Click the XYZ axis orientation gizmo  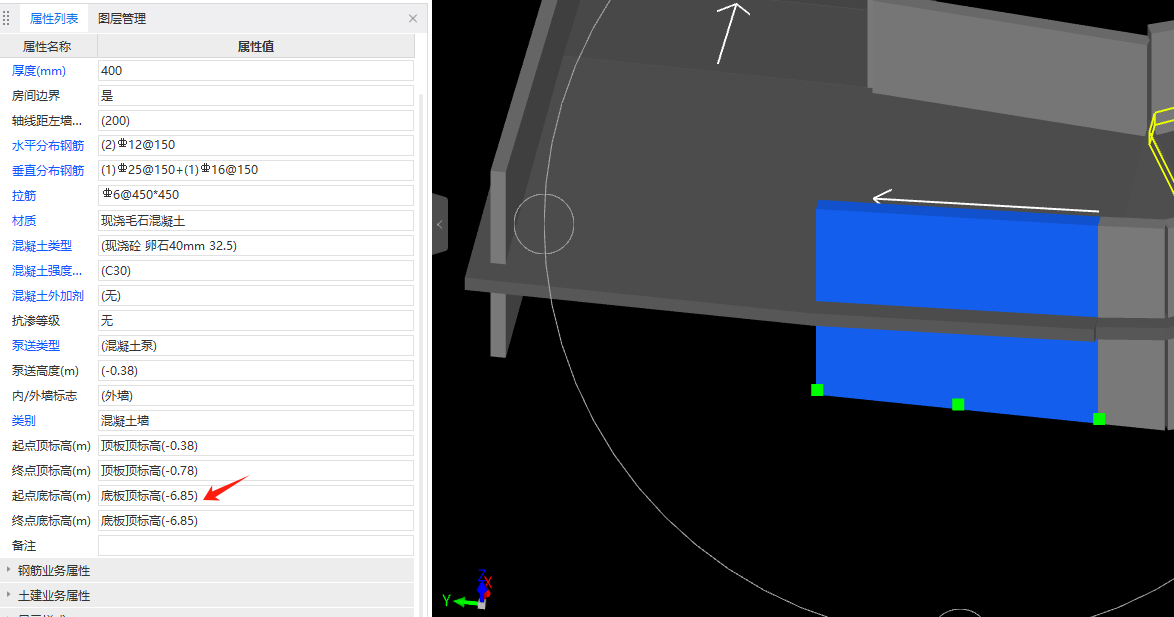[x=469, y=590]
